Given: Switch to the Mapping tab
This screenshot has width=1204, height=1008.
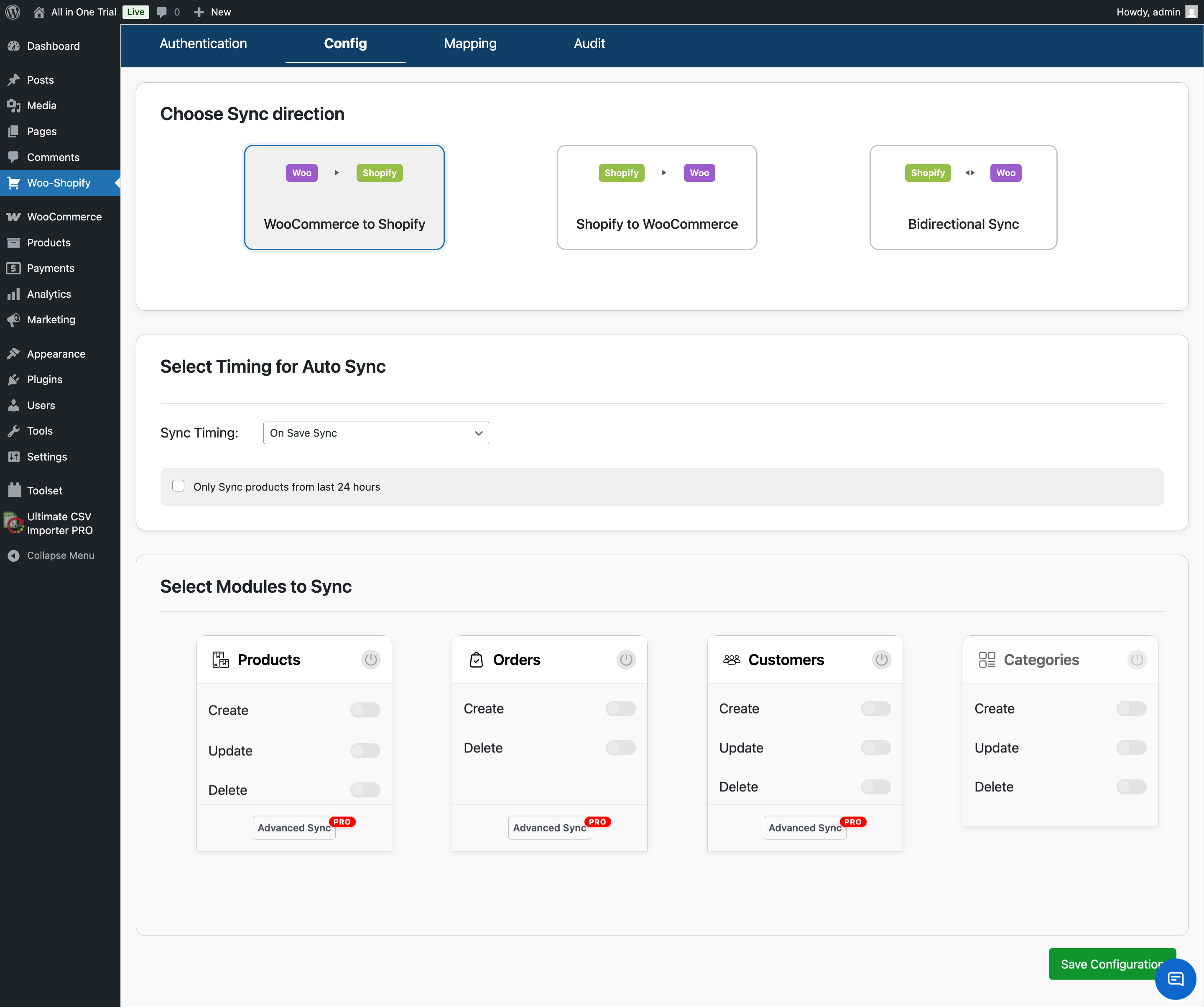Looking at the screenshot, I should [470, 43].
